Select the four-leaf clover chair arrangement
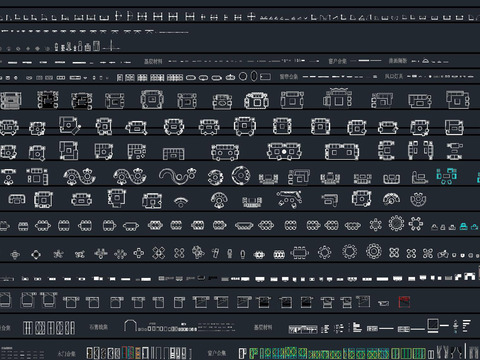This screenshot has height=360, width=480. coord(394,253)
